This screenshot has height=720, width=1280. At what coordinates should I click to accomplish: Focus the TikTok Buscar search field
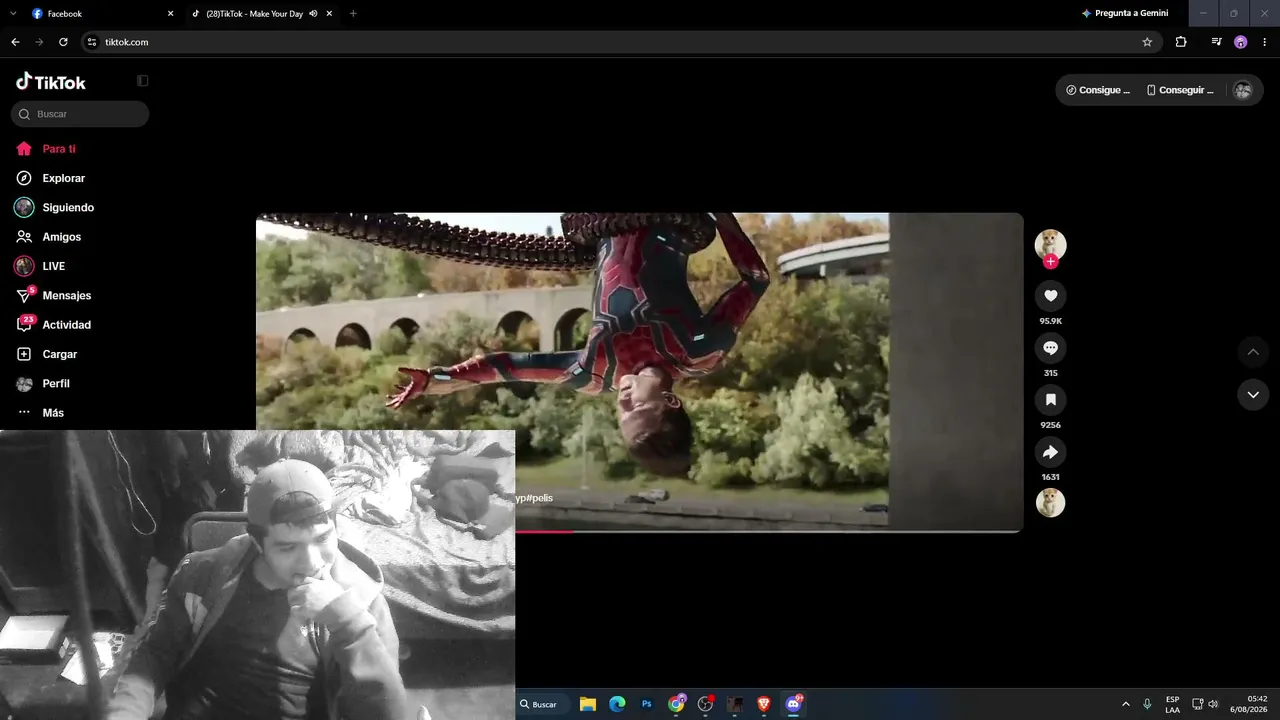(80, 114)
